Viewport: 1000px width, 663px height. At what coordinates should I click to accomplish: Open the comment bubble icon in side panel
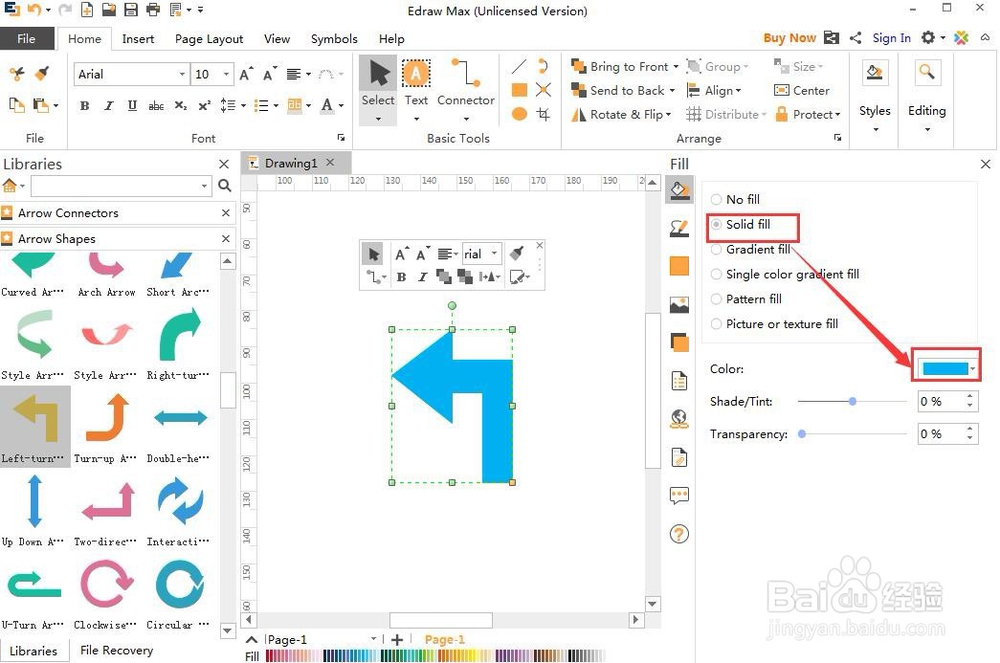[679, 495]
